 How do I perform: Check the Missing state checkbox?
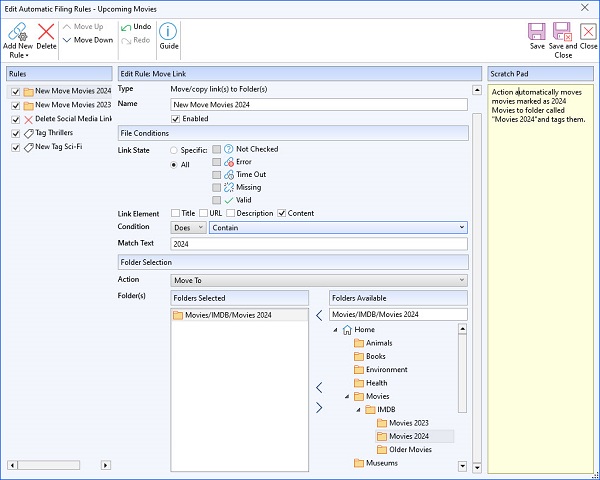point(217,188)
